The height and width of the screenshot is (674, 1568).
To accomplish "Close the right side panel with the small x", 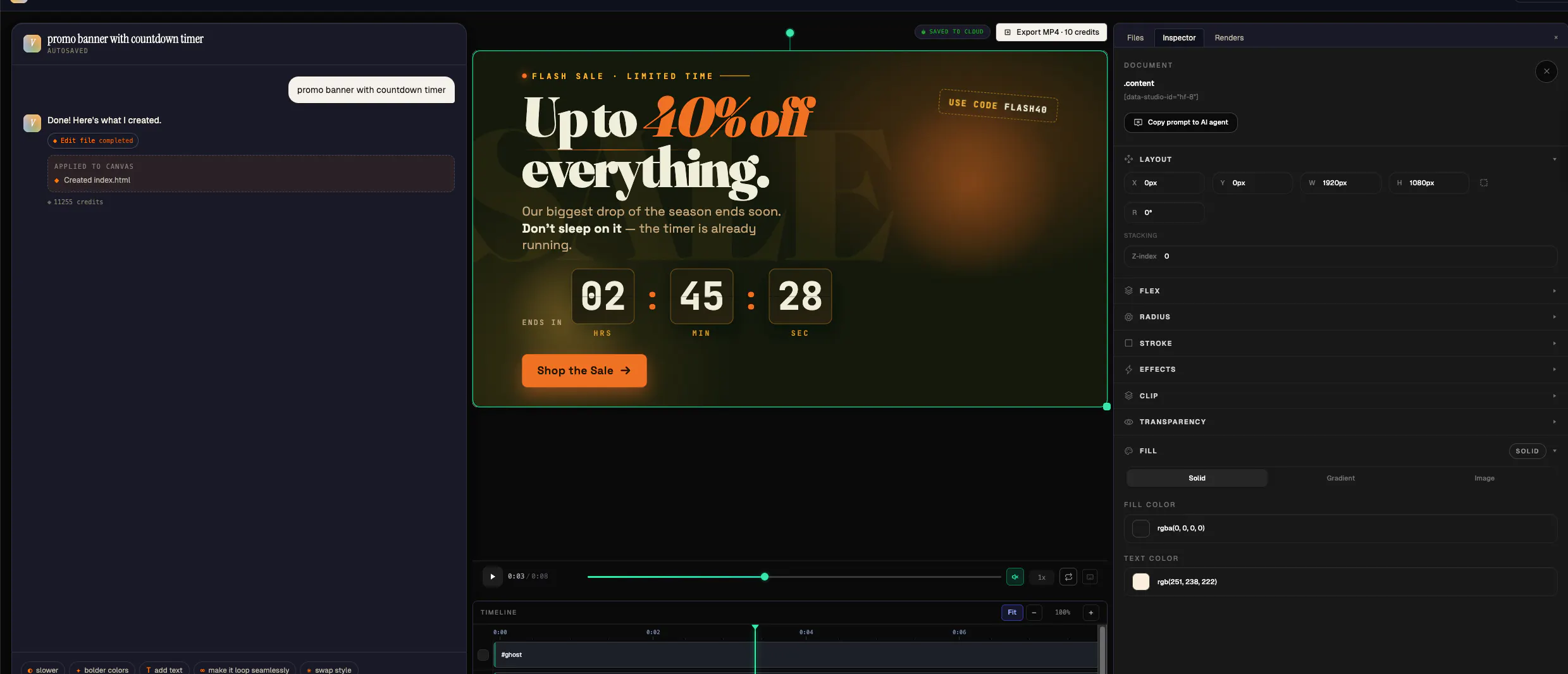I will [1556, 38].
